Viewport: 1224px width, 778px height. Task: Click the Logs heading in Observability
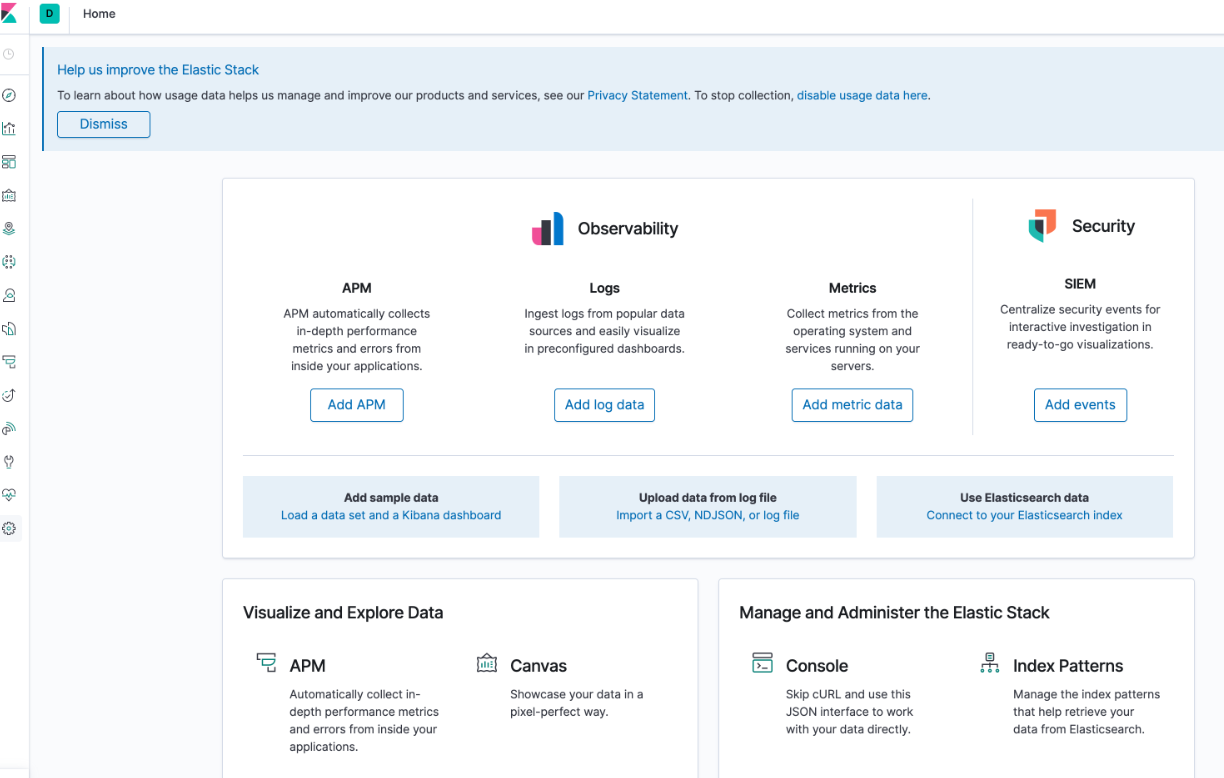(x=604, y=288)
